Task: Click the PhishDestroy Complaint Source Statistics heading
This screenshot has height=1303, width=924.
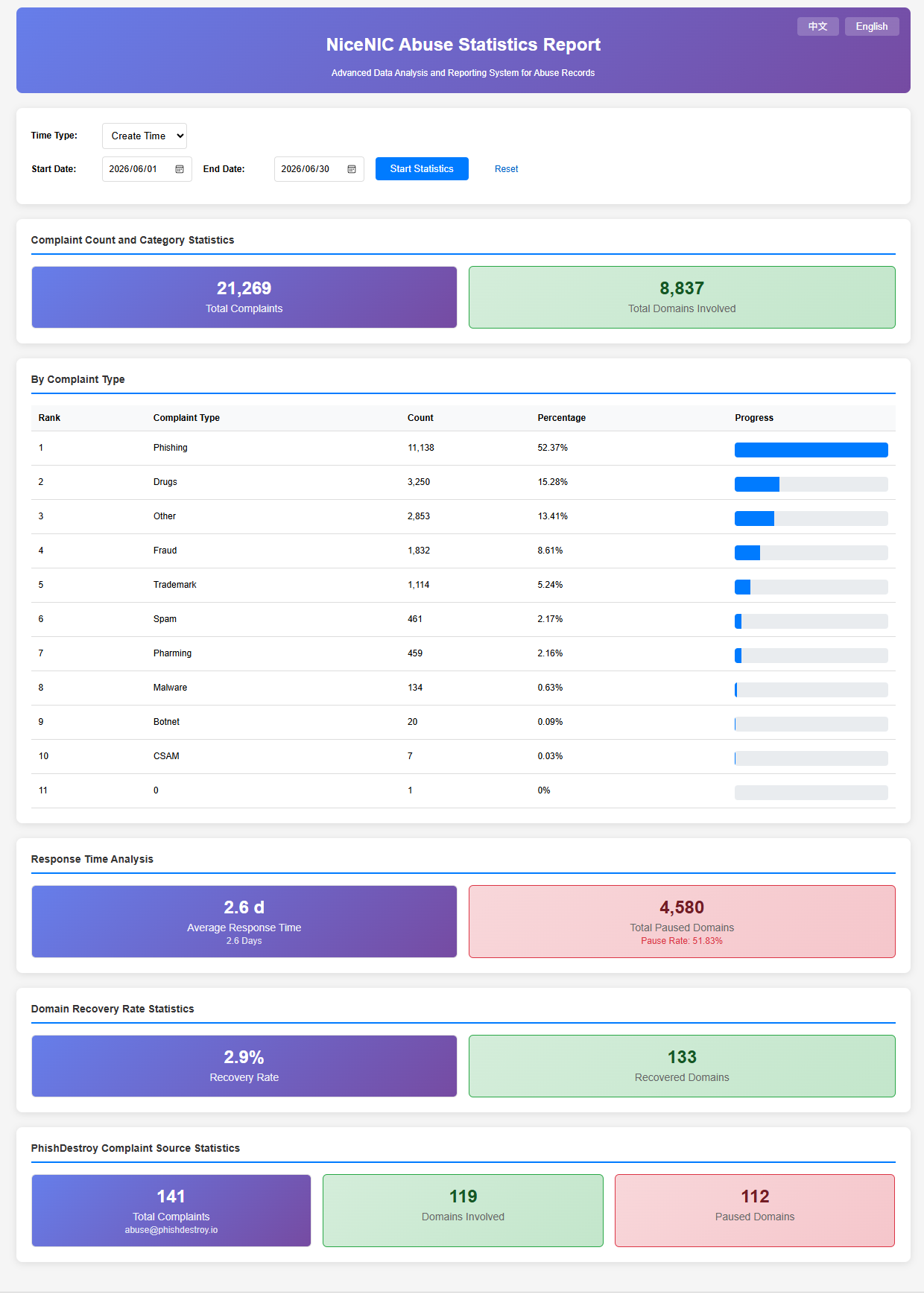Action: tap(136, 1148)
